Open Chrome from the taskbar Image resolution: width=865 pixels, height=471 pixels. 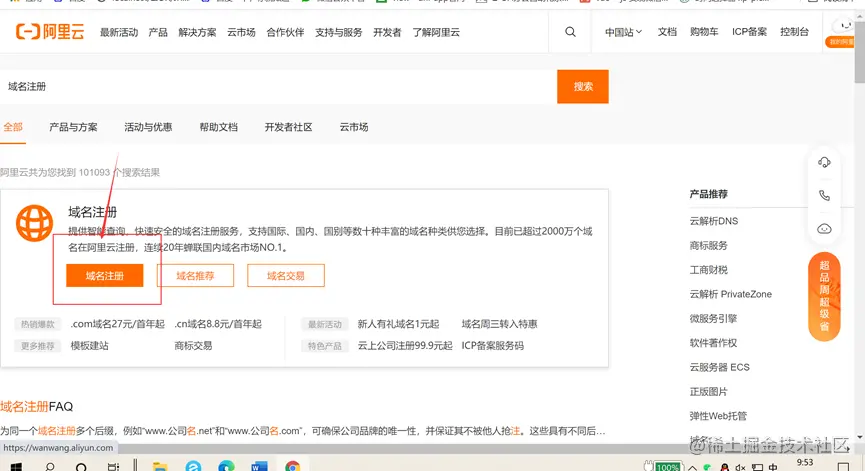pos(292,467)
